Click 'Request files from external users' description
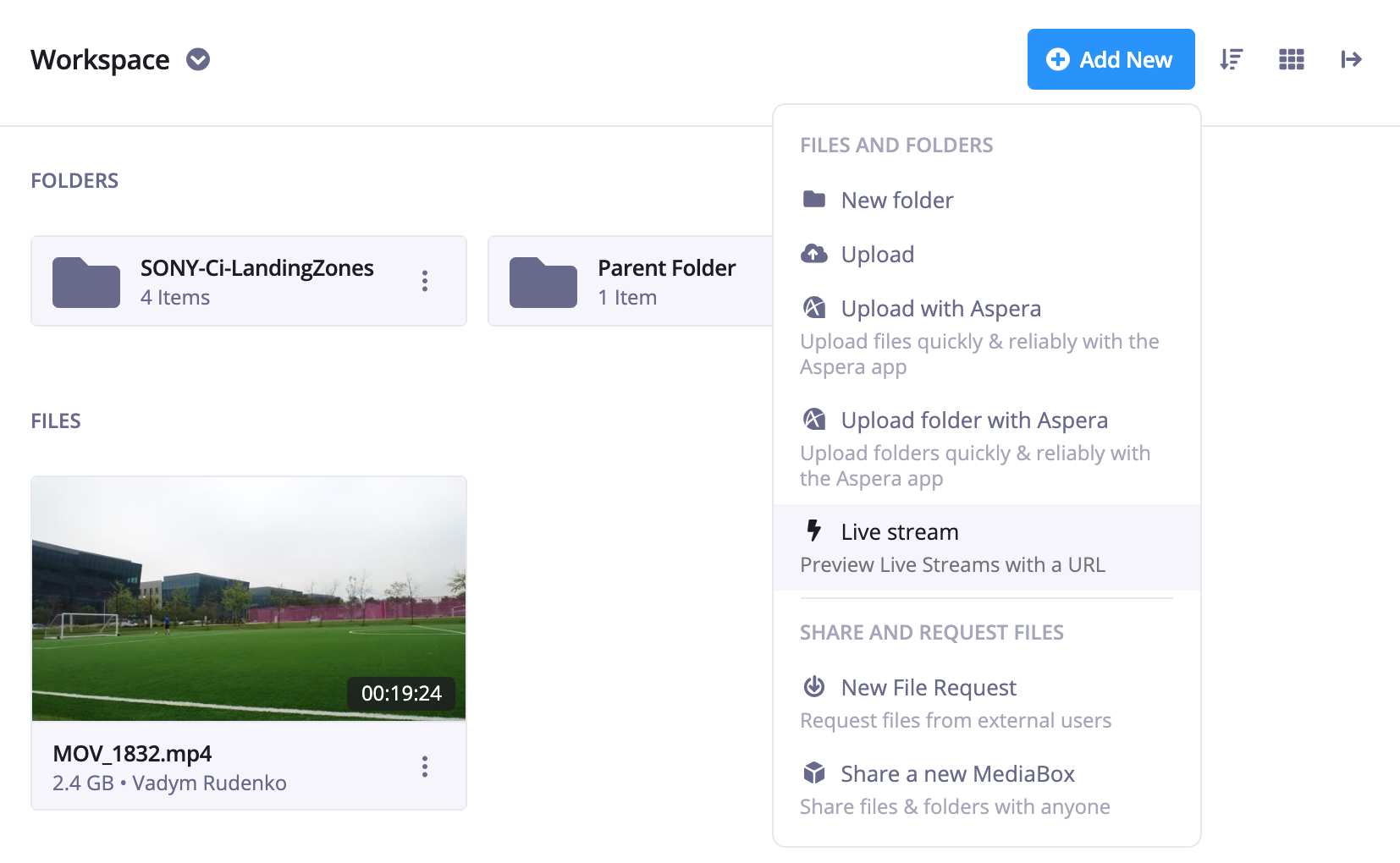 [x=956, y=721]
